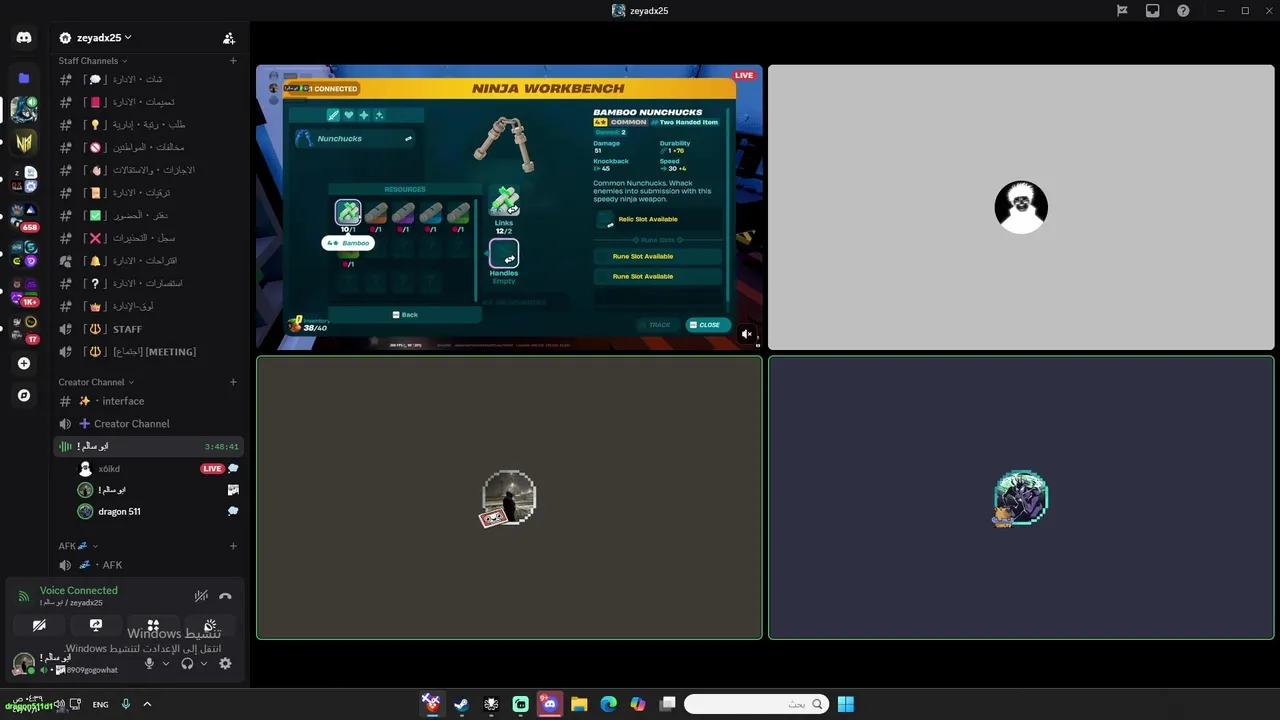Show hidden tray icons arrow
Image resolution: width=1280 pixels, height=720 pixels.
147,704
